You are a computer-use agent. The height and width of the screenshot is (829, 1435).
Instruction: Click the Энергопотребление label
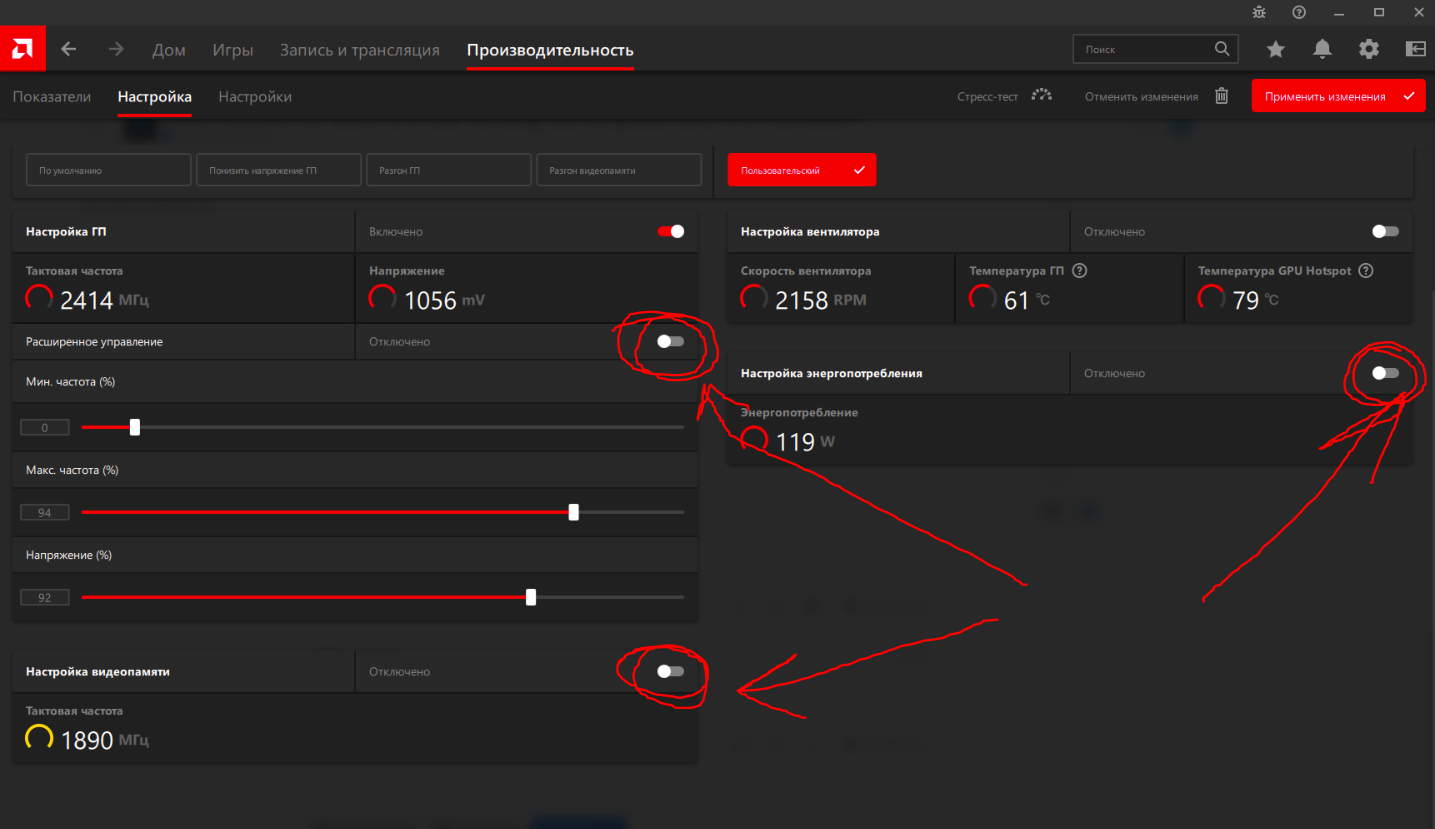[799, 412]
